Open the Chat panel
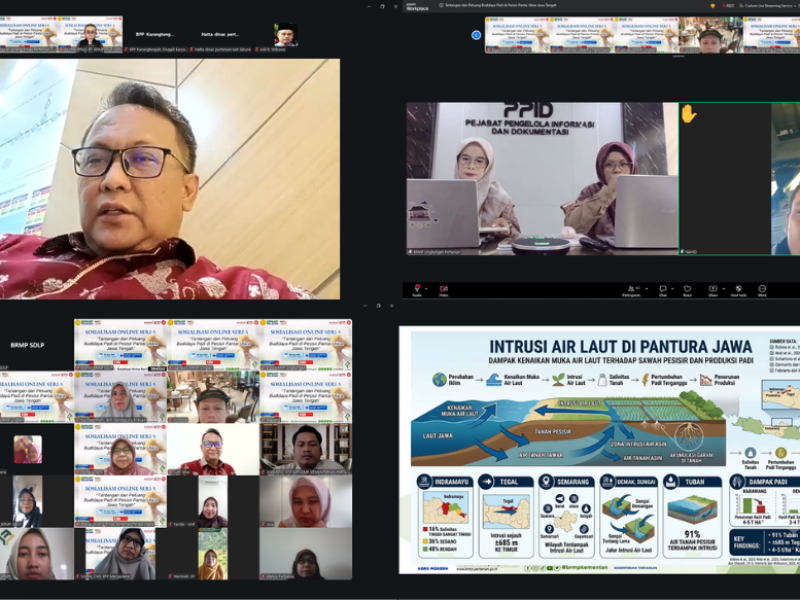Screen dimensions: 800x600 (x=663, y=290)
